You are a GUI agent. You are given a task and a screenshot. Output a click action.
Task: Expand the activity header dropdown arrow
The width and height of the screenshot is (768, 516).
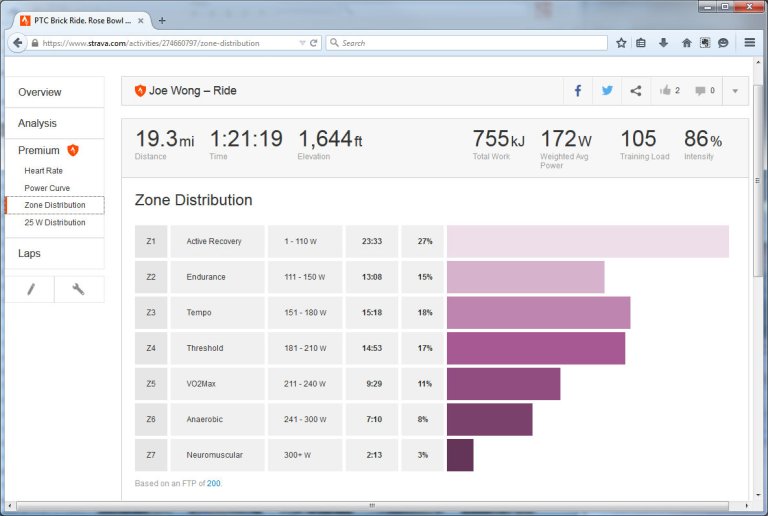click(x=735, y=91)
